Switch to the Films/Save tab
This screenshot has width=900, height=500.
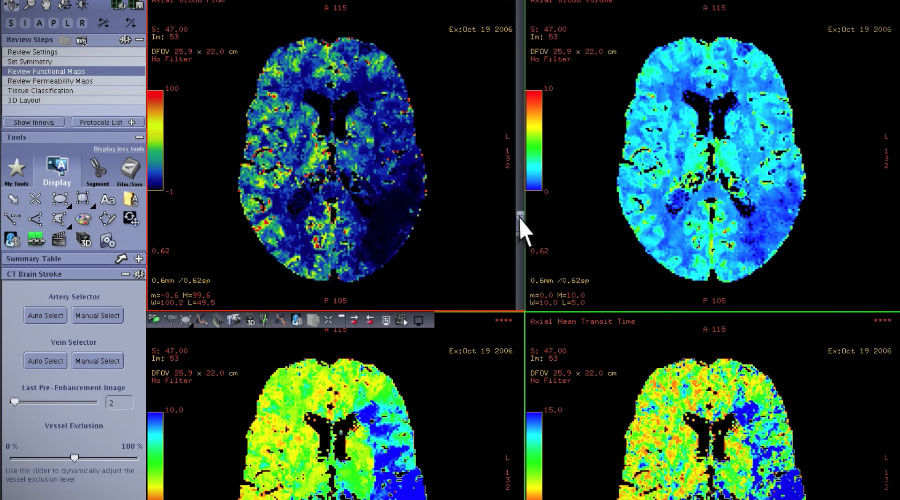coord(130,171)
